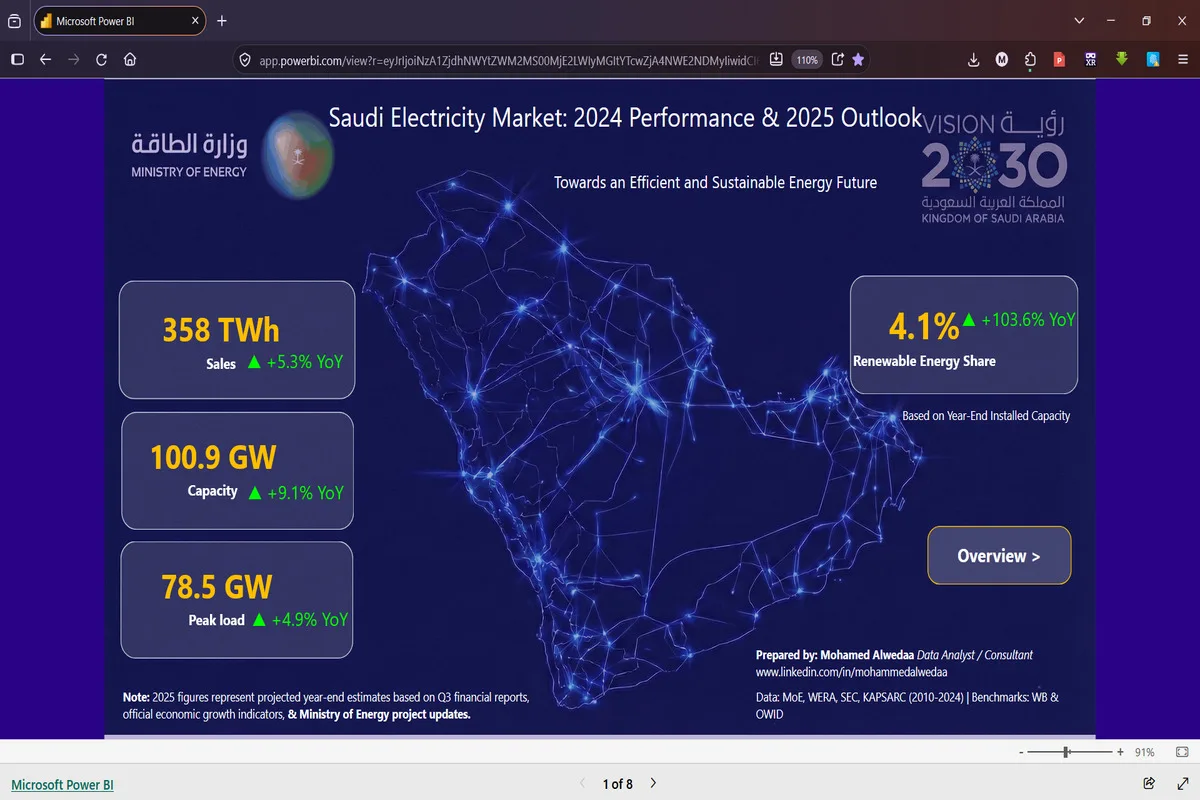This screenshot has width=1200, height=800.
Task: Enter full screen mode in Power BI
Action: tap(1182, 782)
